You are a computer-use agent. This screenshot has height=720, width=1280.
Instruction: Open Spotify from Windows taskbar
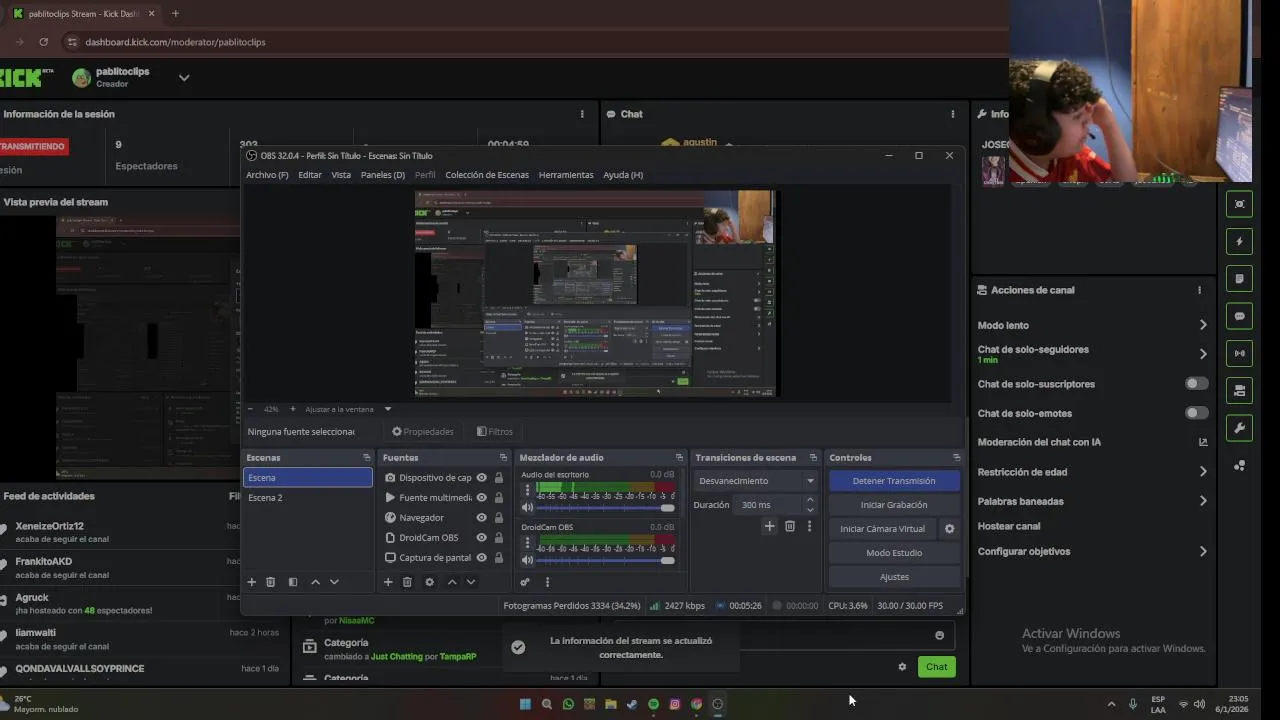point(653,704)
